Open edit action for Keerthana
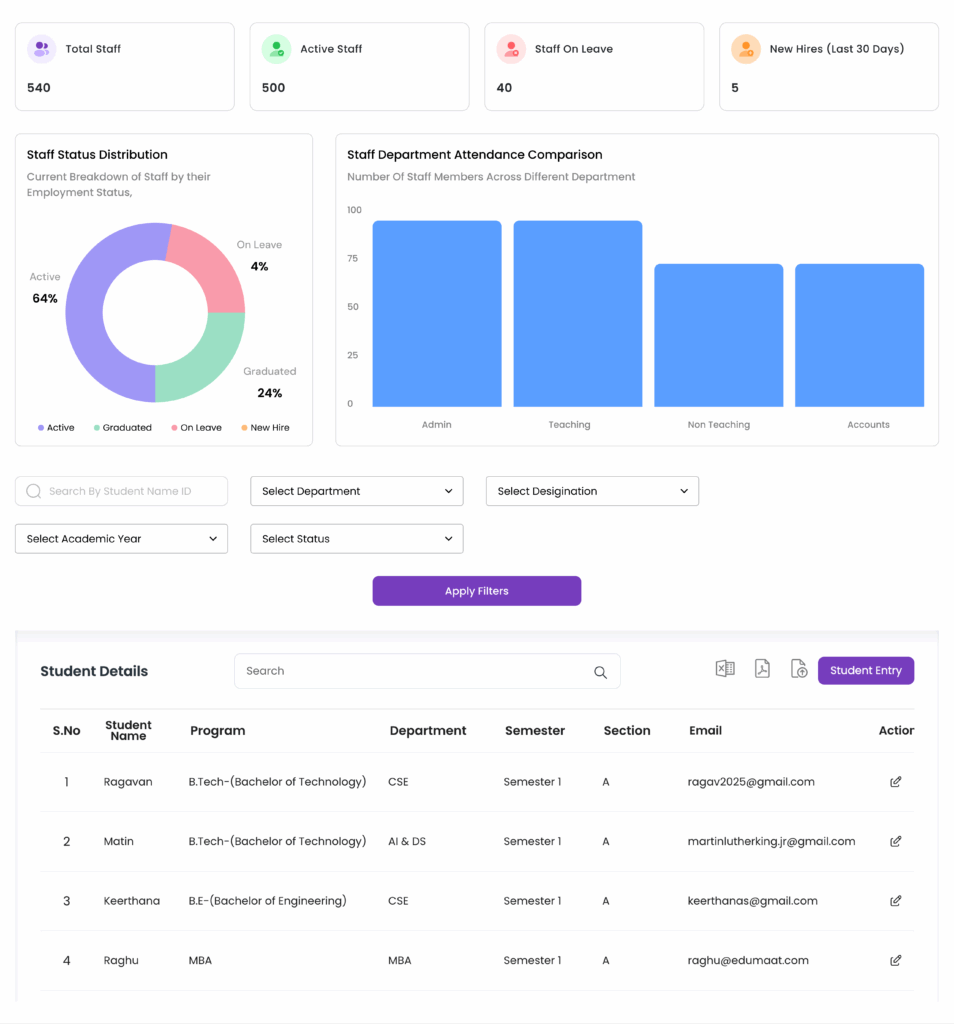The height and width of the screenshot is (1024, 954). point(895,901)
